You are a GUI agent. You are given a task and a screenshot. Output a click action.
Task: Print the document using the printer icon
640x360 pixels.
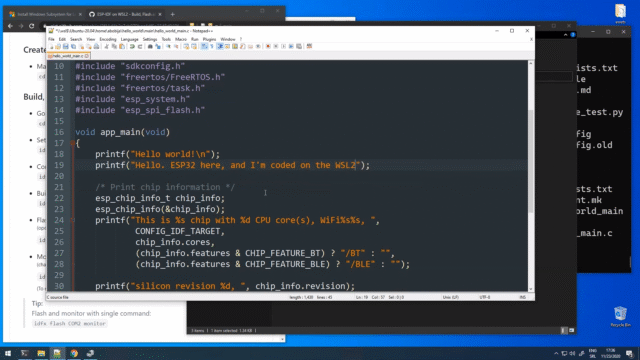pyautogui.click(x=96, y=47)
